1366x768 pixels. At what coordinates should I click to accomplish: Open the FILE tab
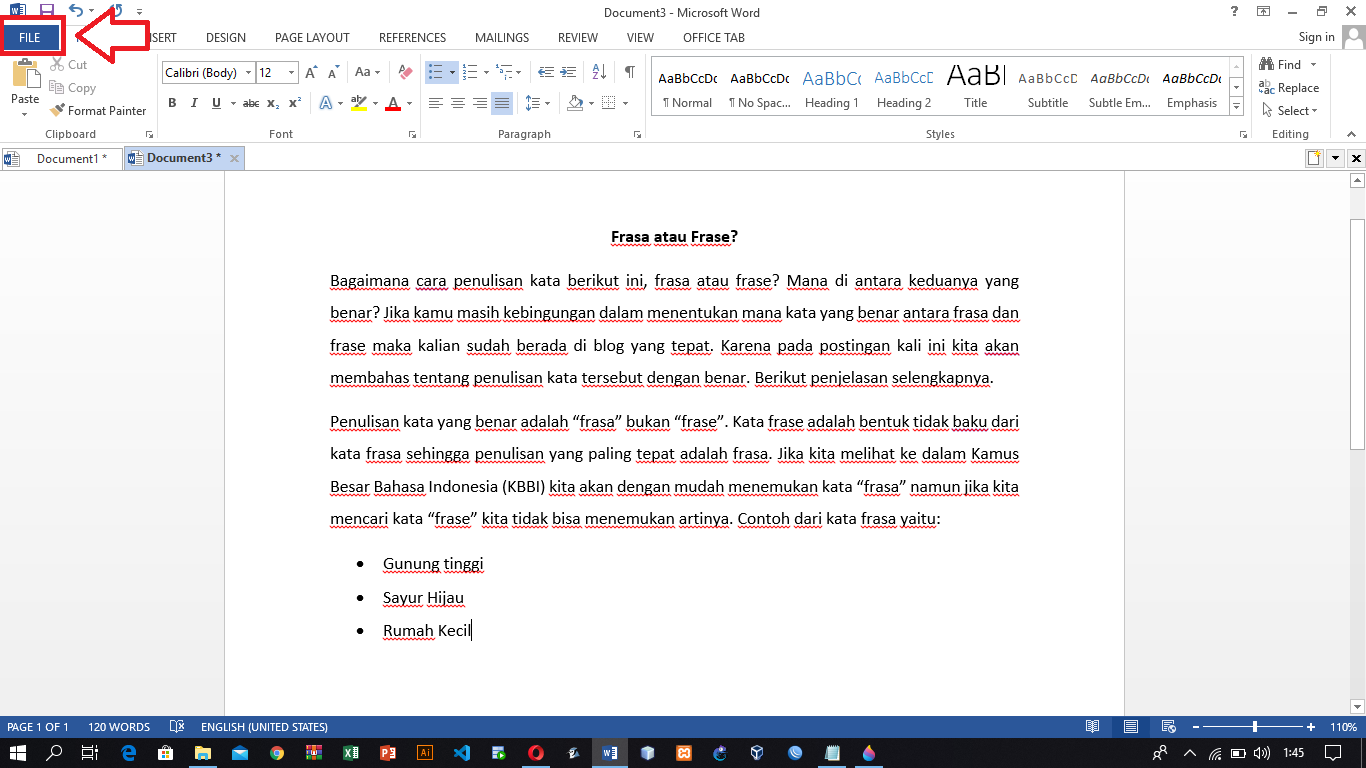(30, 37)
